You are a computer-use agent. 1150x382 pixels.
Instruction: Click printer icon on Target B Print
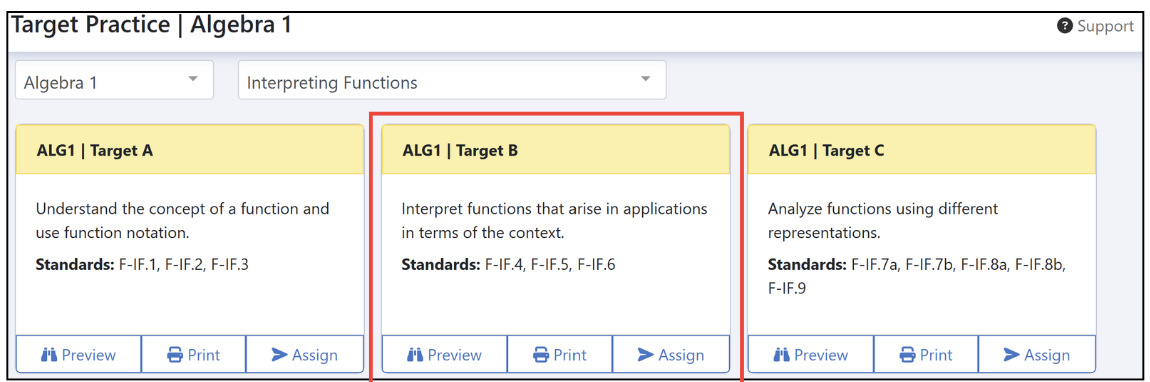pyautogui.click(x=541, y=355)
